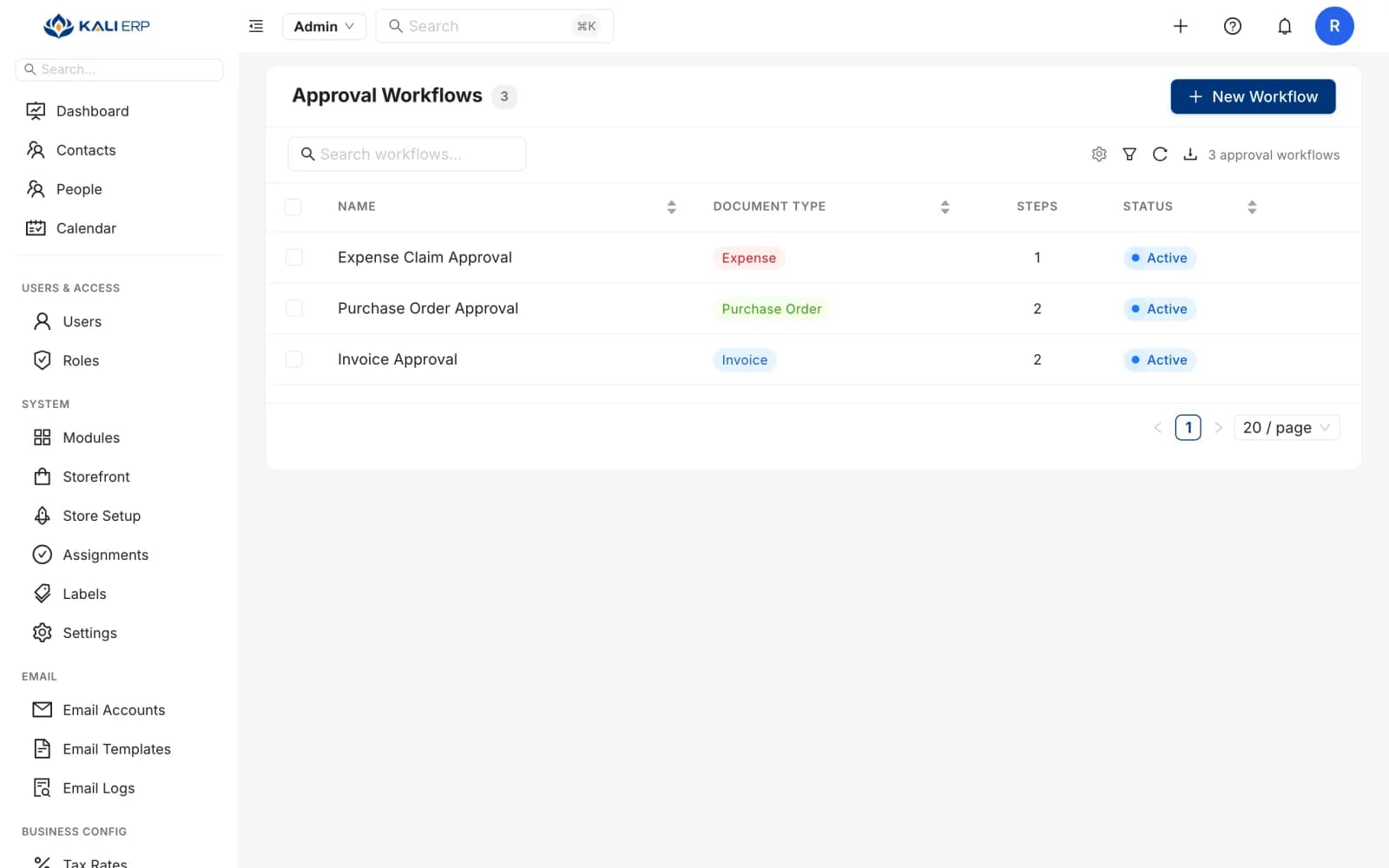Open Dashboard from the sidebar
The height and width of the screenshot is (868, 1389).
coord(121,111)
